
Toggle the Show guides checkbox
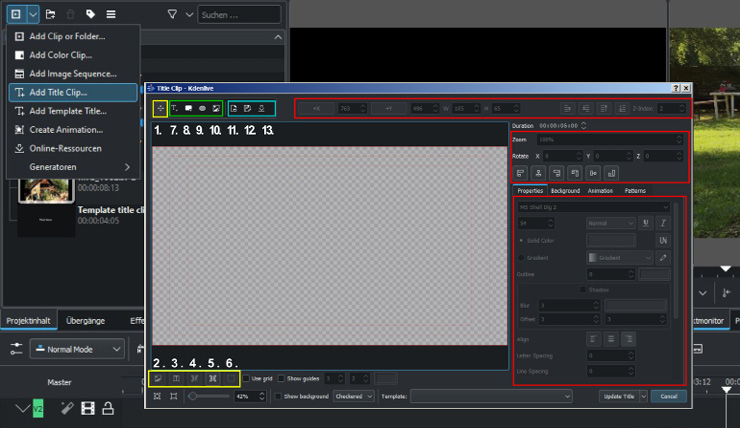(282, 379)
